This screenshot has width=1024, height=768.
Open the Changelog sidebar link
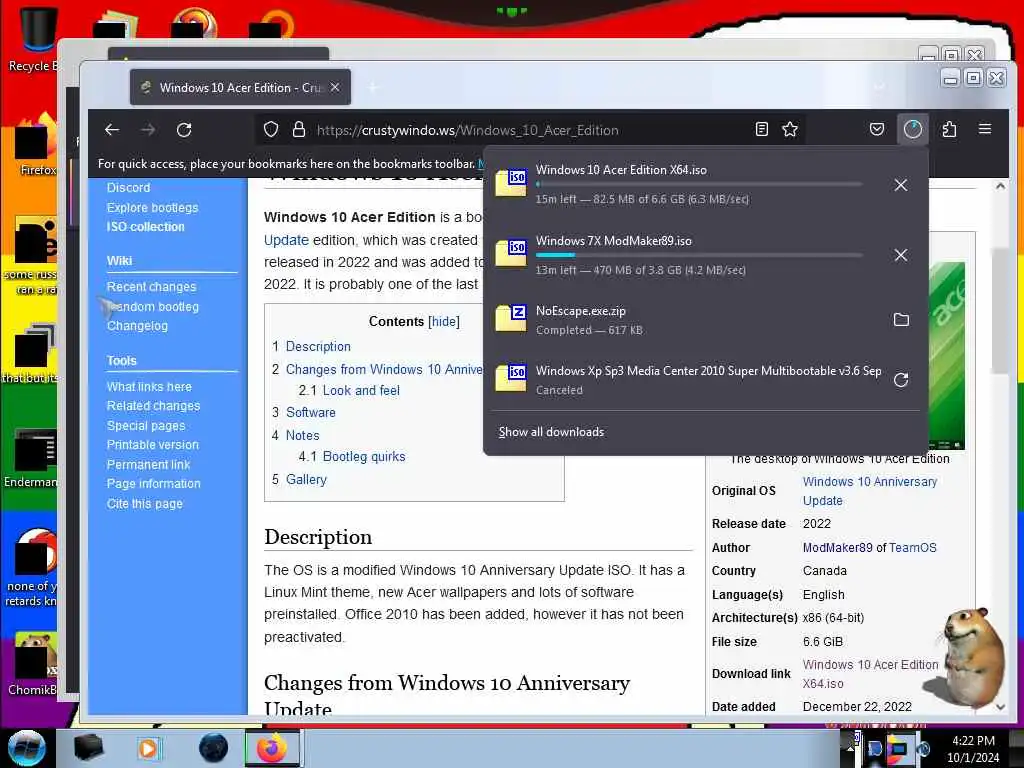tap(137, 325)
